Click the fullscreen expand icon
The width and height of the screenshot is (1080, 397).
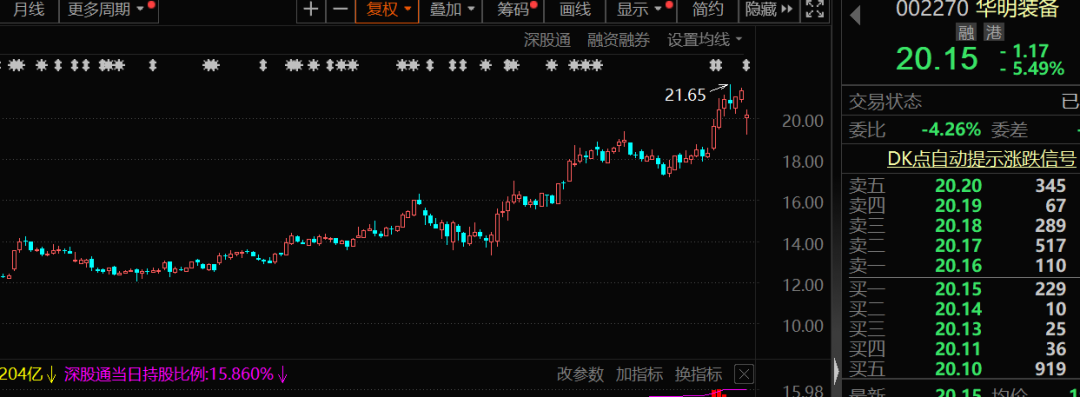(x=815, y=10)
